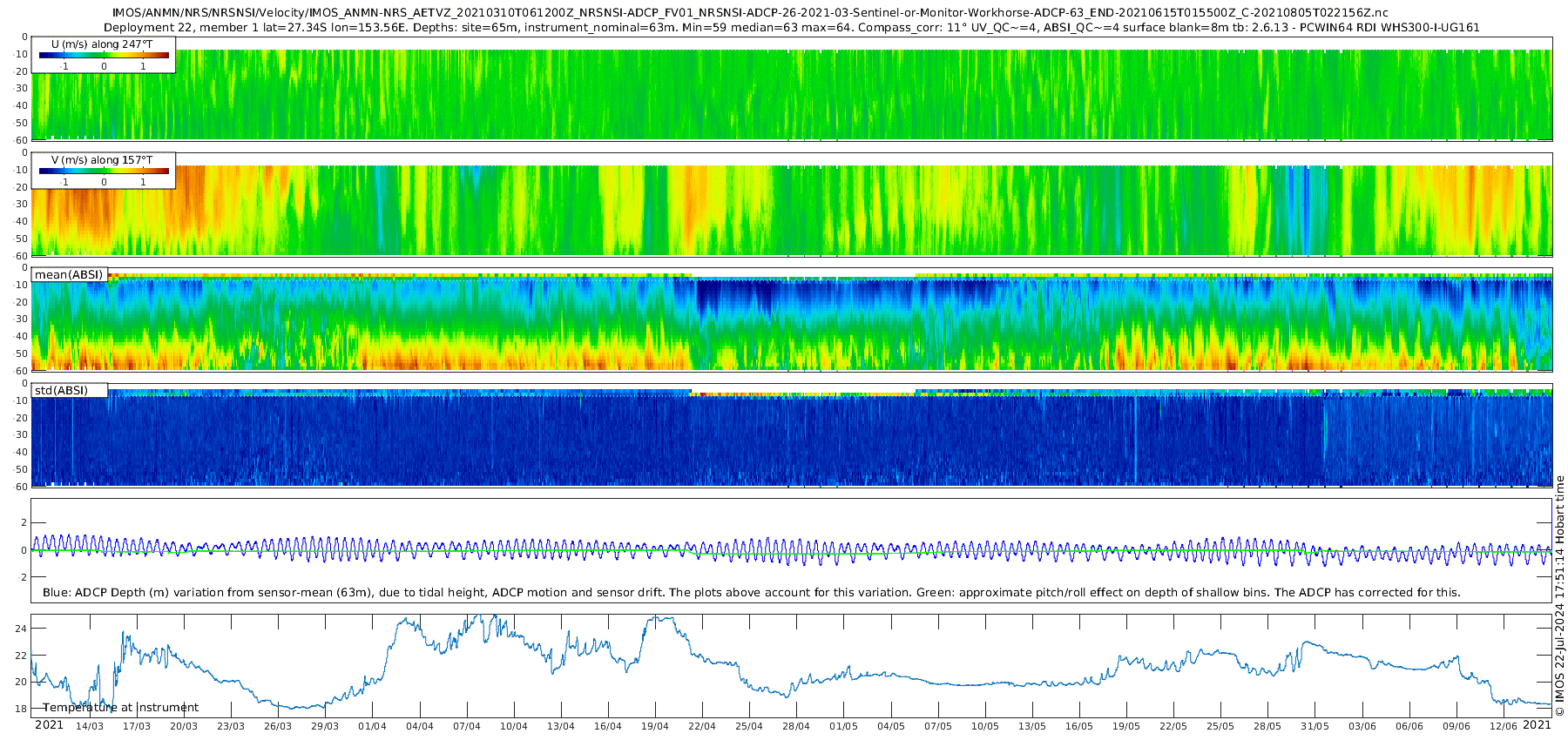
Task: Select the 22/04 date tick
Action: pyautogui.click(x=702, y=726)
